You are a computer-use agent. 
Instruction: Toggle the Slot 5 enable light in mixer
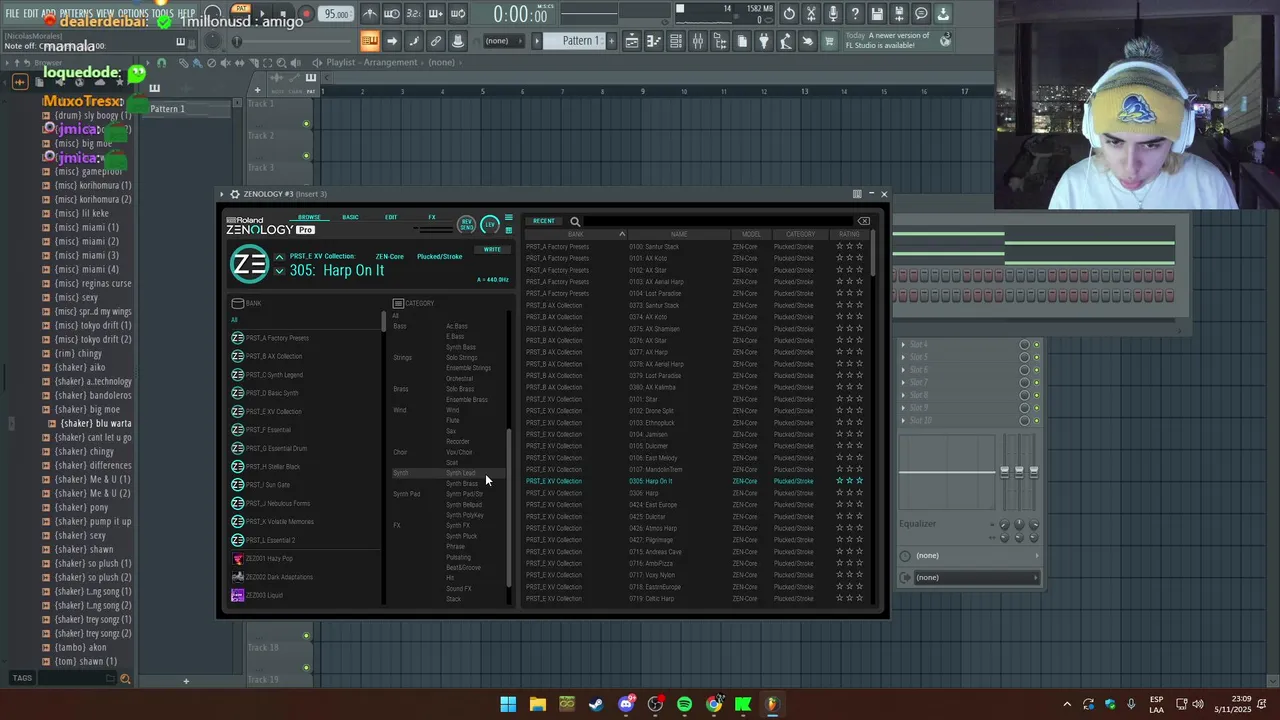pyautogui.click(x=1036, y=357)
